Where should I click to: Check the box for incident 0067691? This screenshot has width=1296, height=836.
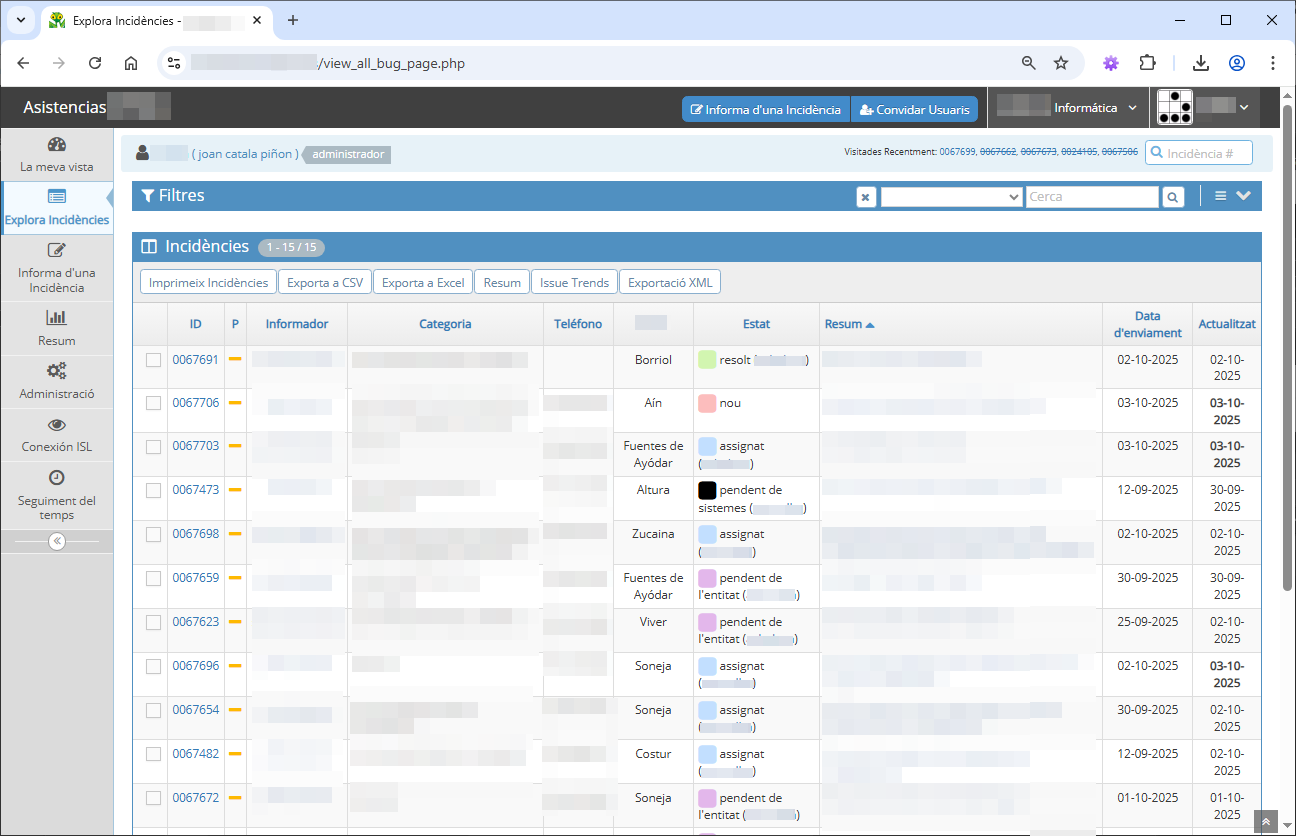coord(154,360)
